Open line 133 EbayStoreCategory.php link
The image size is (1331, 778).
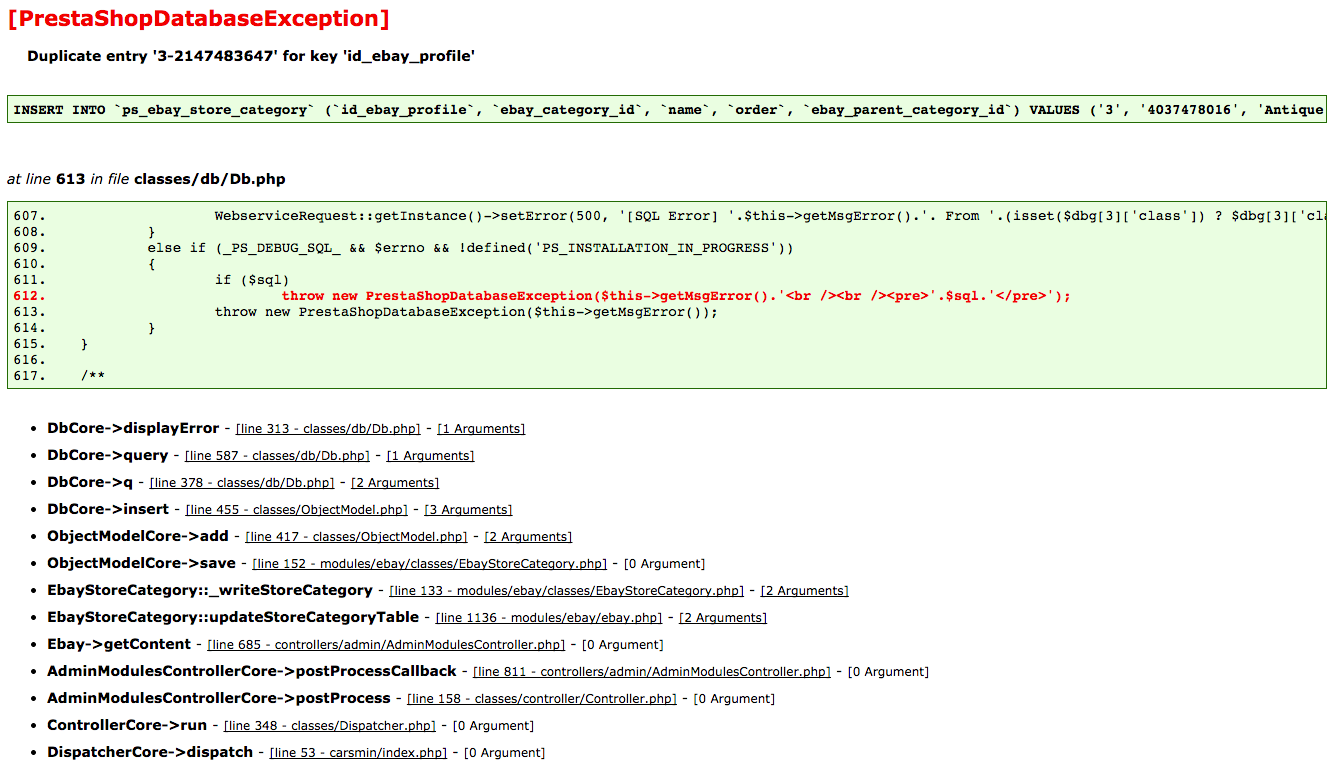pyautogui.click(x=567, y=591)
